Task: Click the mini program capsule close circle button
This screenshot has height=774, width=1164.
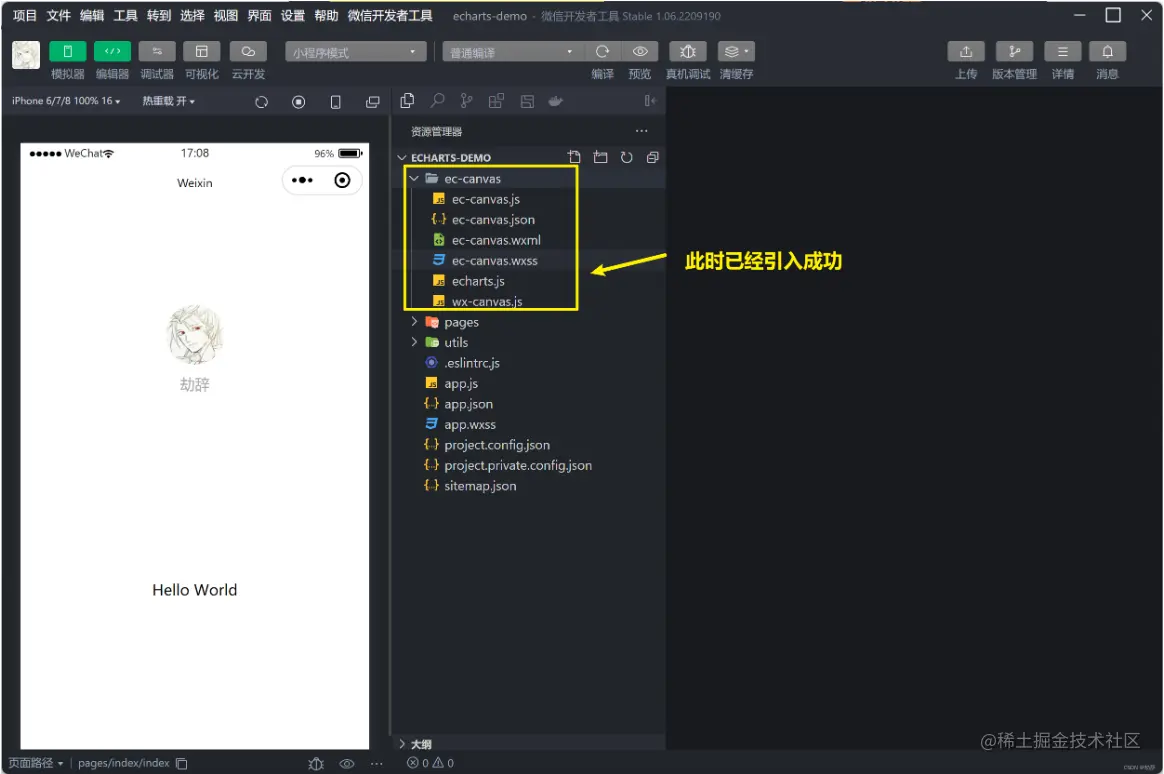Action: coord(342,180)
